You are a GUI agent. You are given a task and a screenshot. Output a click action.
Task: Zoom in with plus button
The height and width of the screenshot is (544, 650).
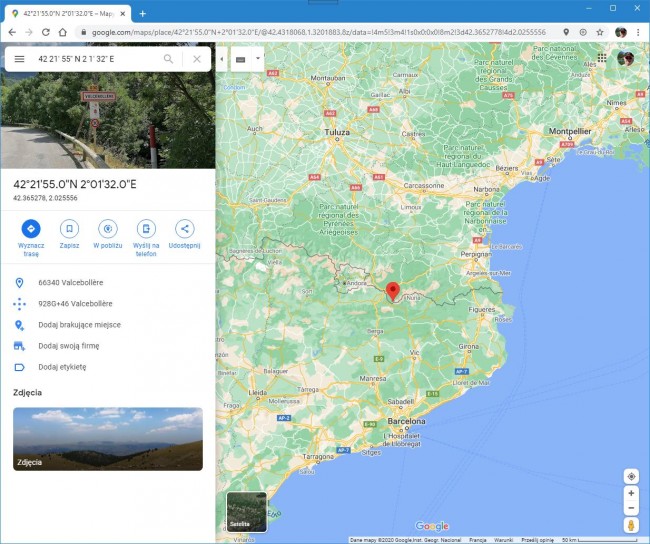coord(631,493)
